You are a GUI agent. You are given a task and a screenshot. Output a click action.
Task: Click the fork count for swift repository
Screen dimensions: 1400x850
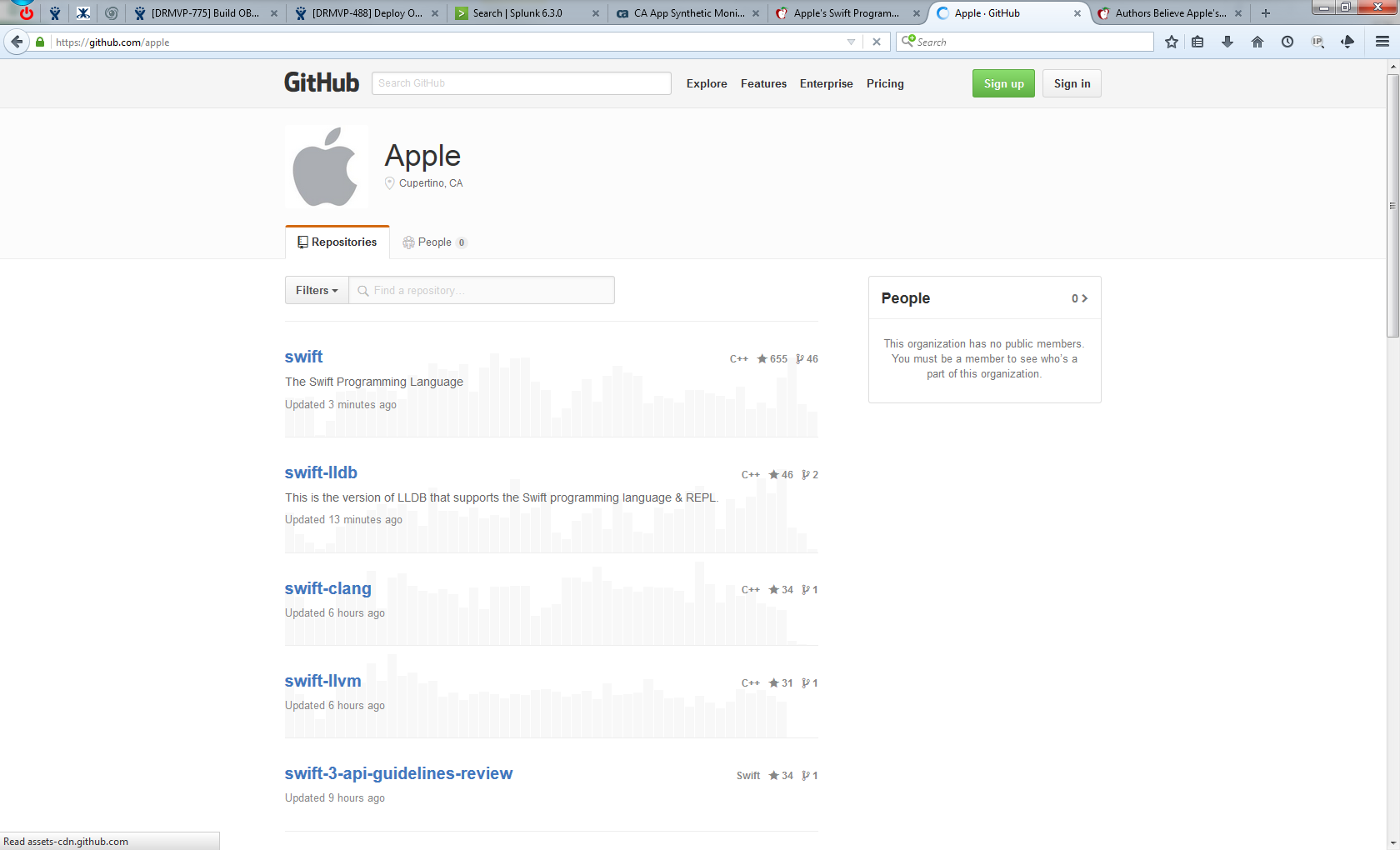pos(807,359)
